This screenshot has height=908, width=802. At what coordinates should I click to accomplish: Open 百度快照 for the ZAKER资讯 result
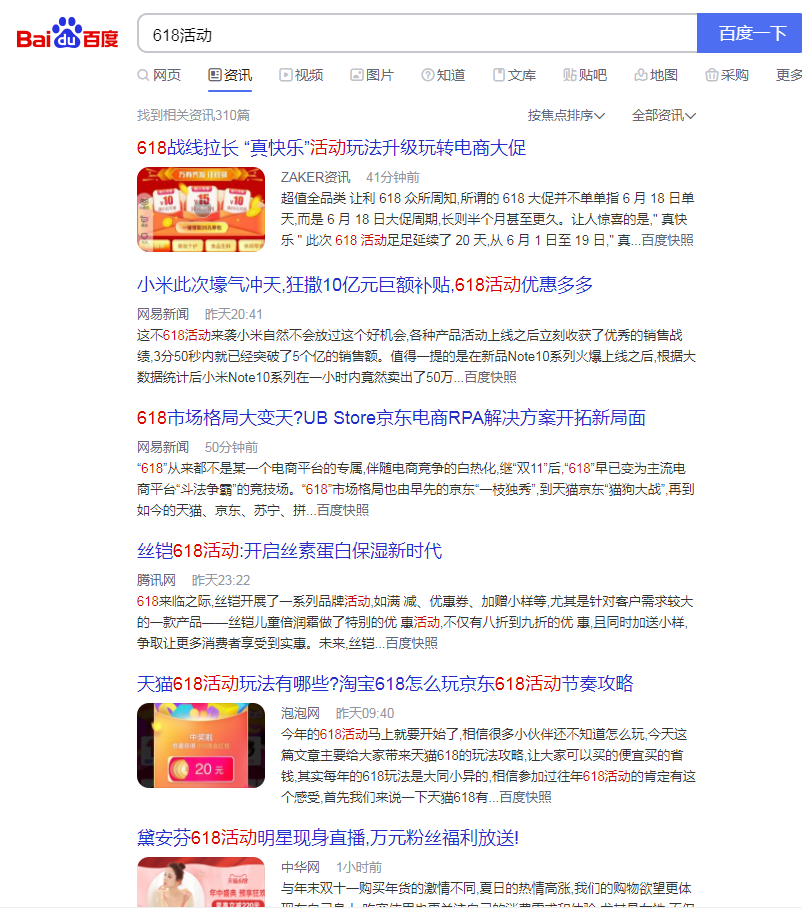668,240
